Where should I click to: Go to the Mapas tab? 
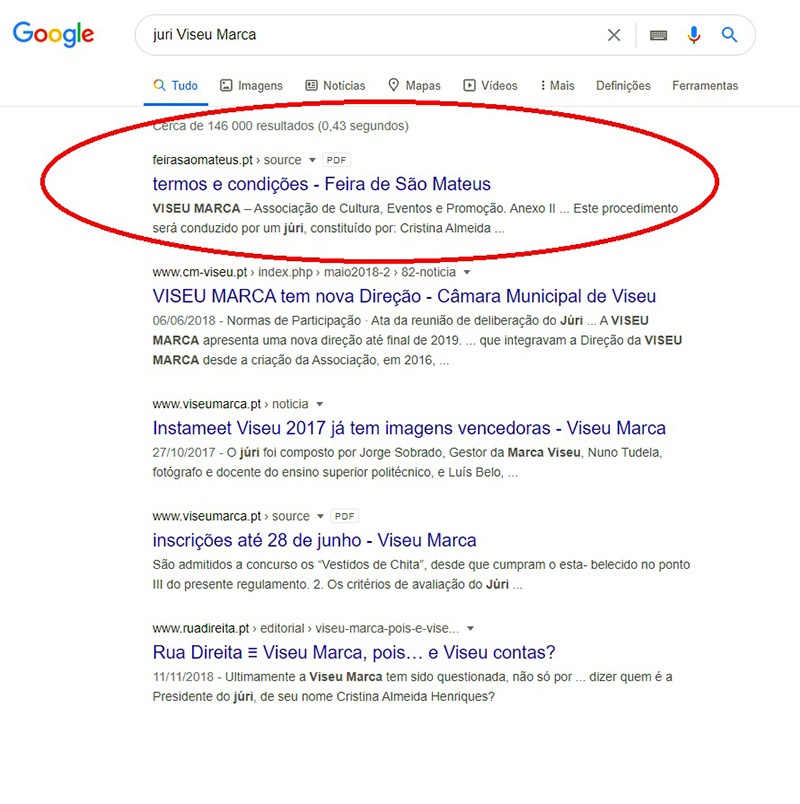click(x=414, y=86)
